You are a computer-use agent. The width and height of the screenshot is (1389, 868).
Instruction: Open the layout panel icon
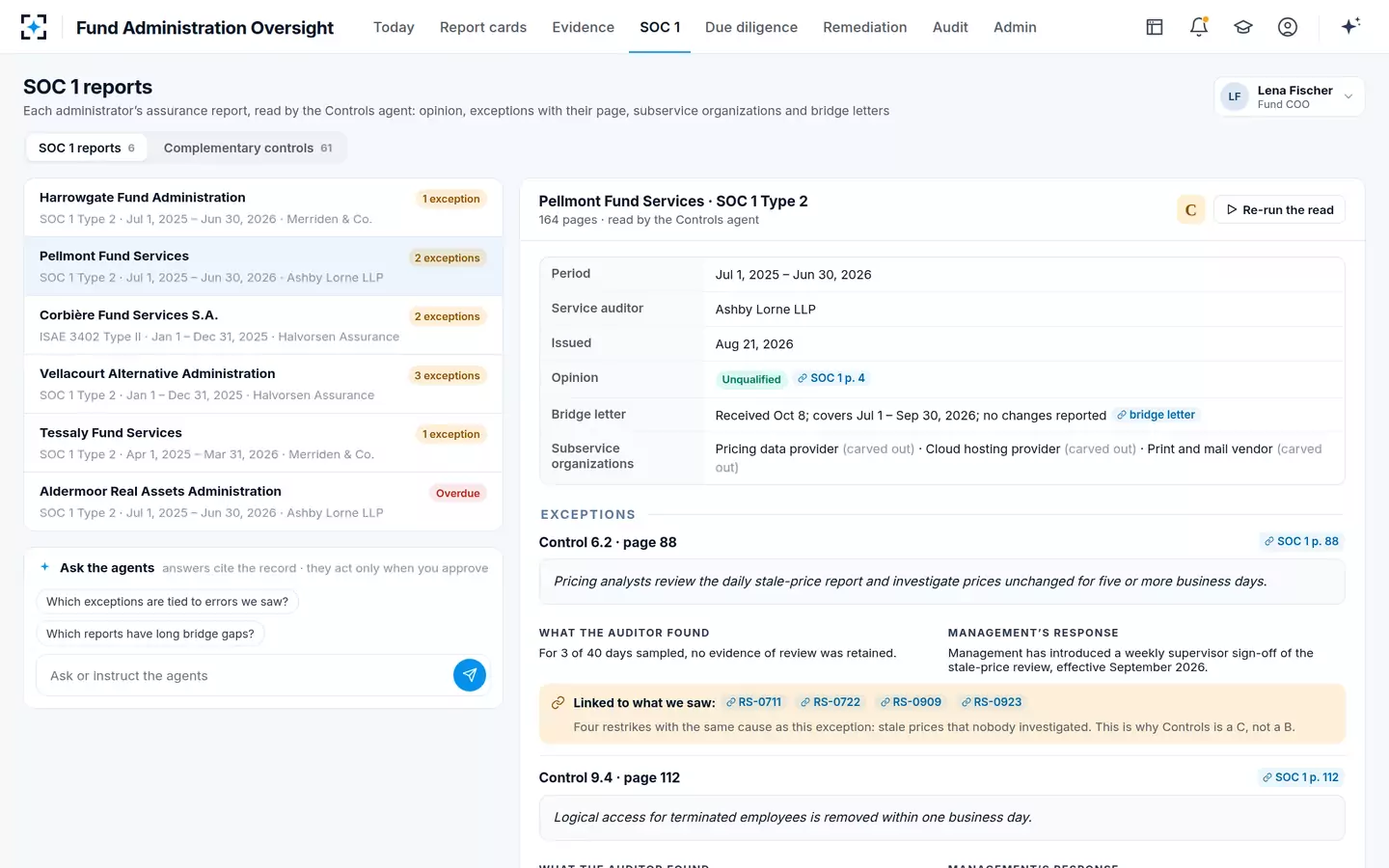tap(1155, 27)
